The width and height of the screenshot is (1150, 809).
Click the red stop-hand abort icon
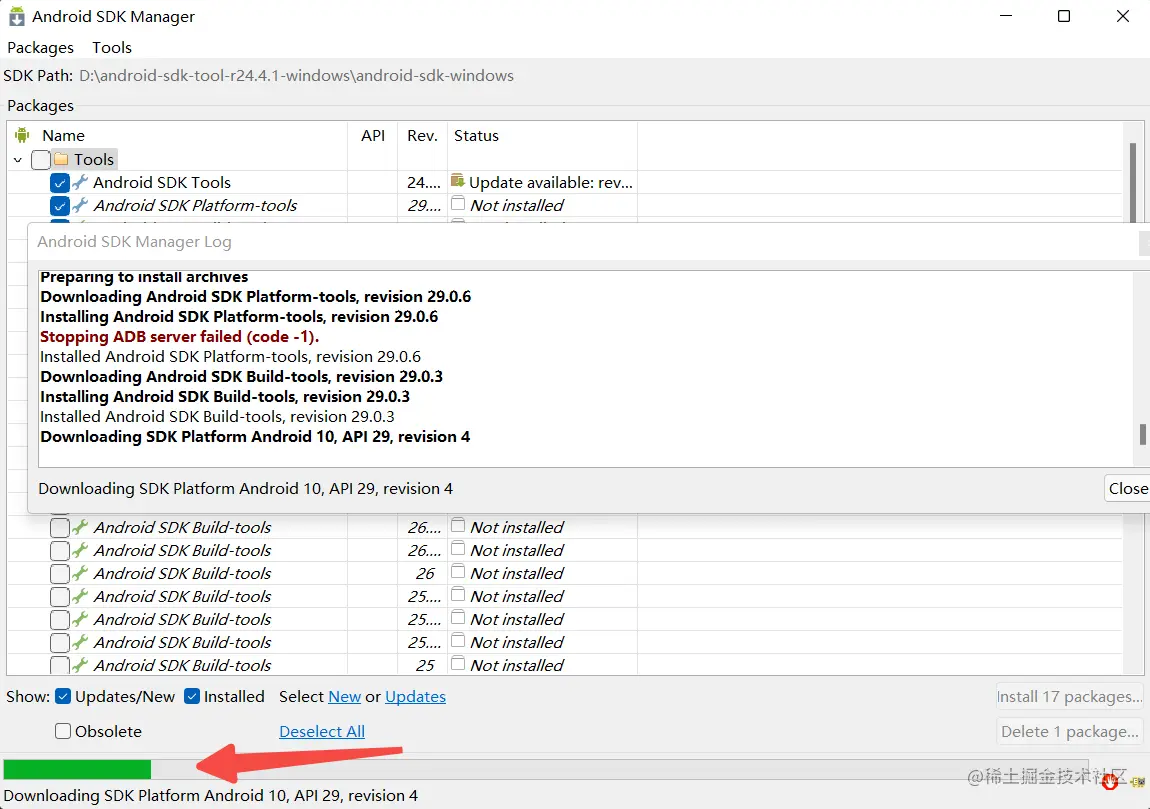1110,782
